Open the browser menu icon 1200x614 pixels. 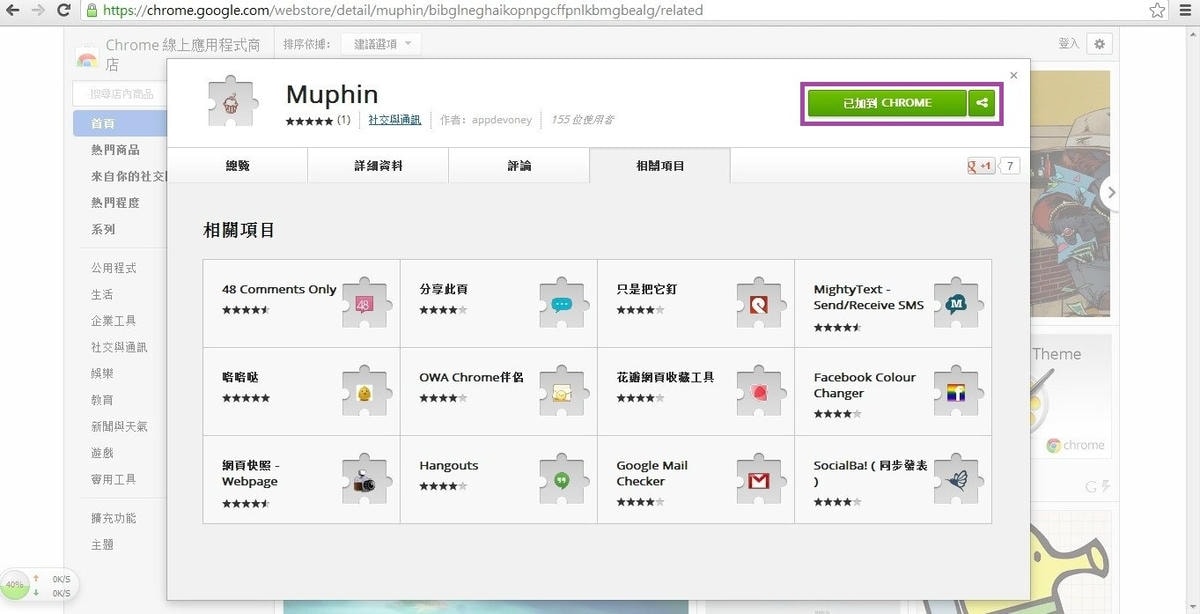[x=1186, y=11]
